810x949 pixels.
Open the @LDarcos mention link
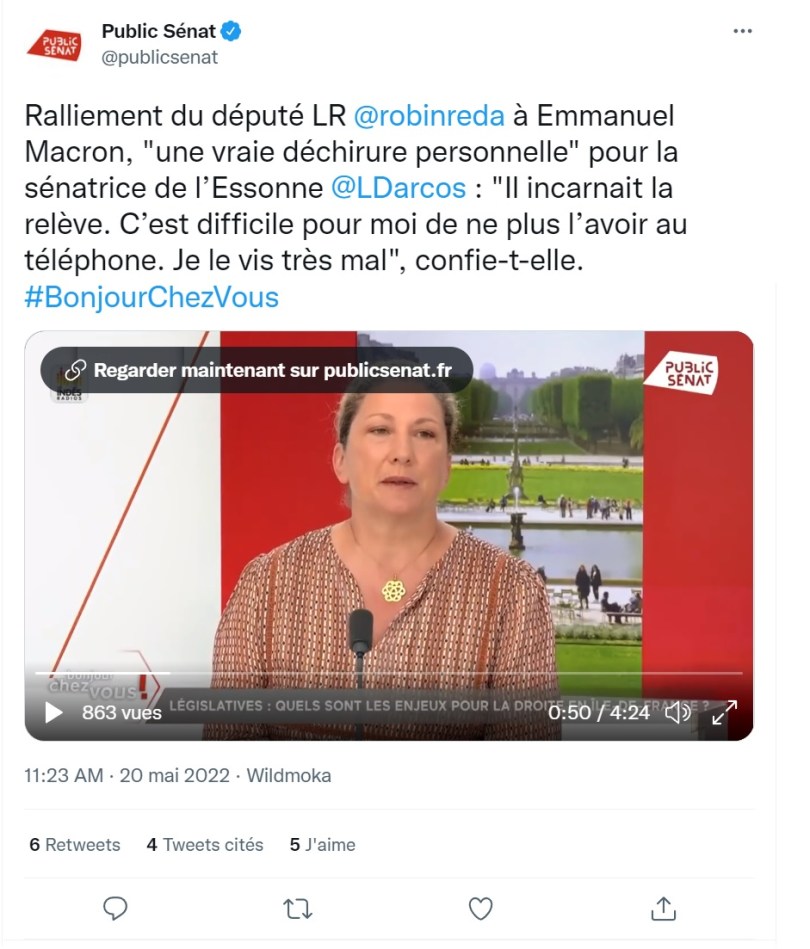[398, 188]
